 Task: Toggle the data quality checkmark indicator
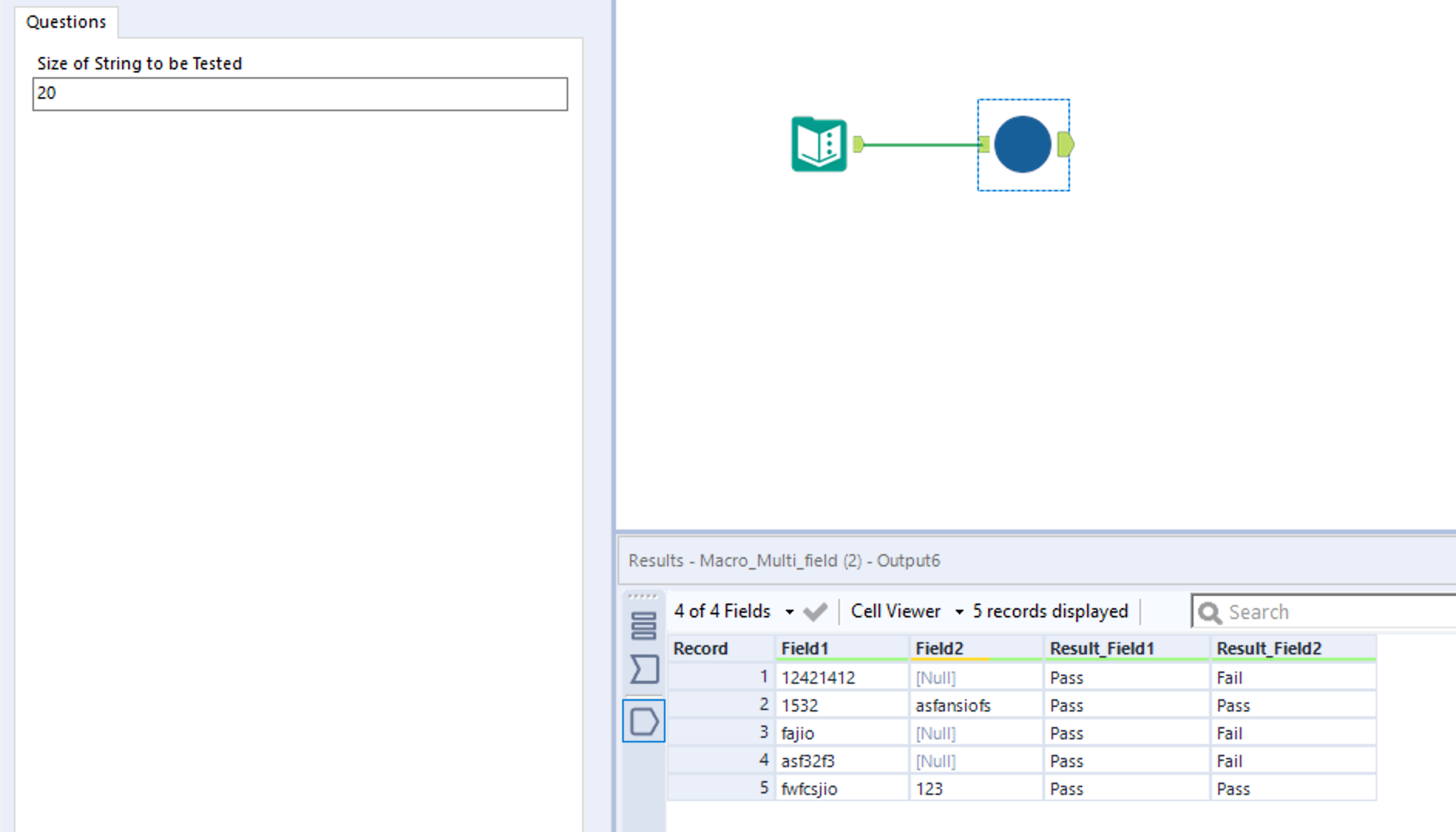tap(815, 610)
